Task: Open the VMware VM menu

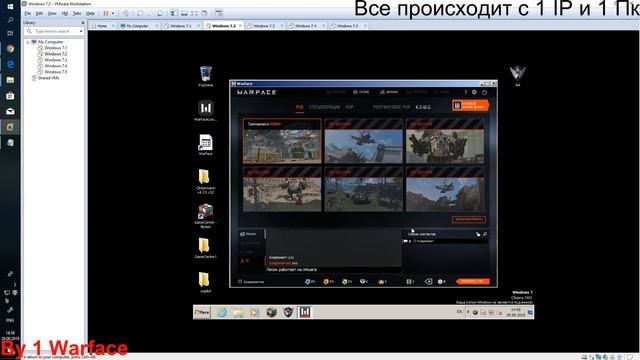Action: pyautogui.click(x=64, y=13)
